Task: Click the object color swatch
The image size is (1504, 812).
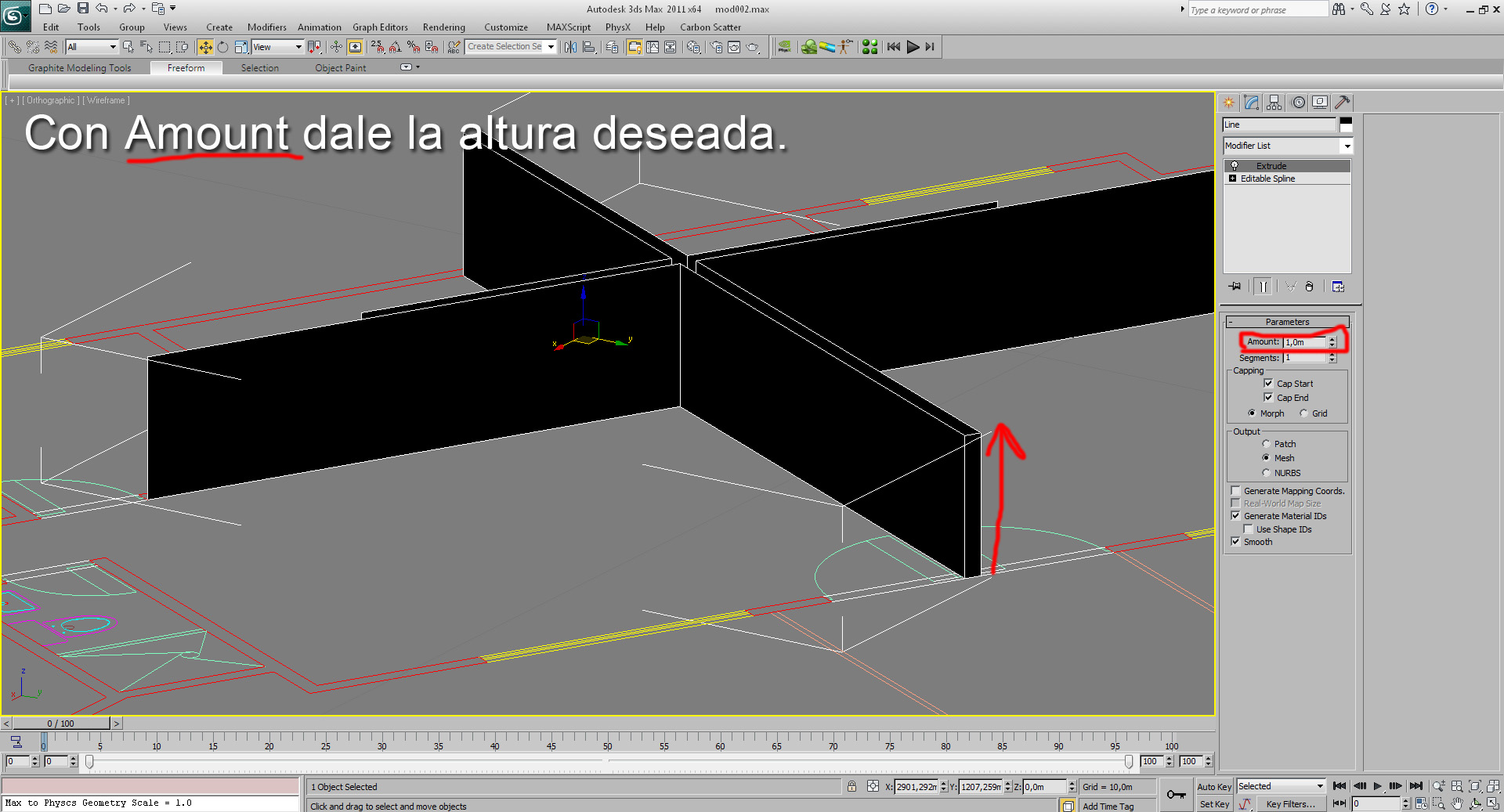Action: click(1346, 125)
